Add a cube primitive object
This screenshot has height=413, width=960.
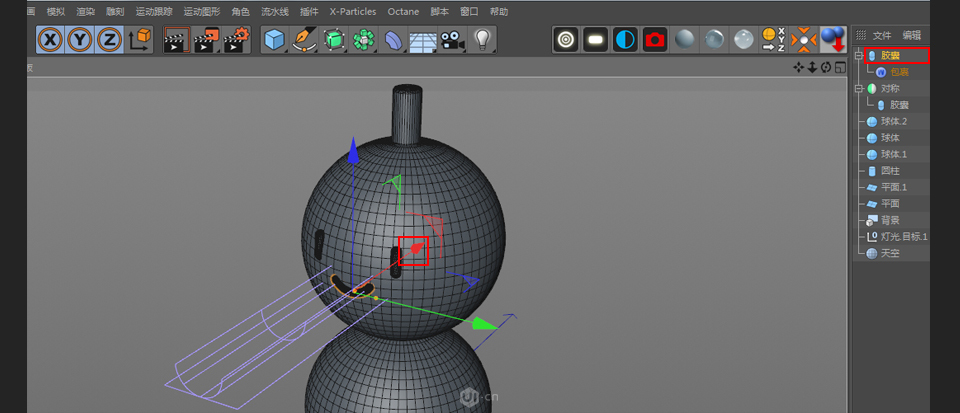point(275,40)
